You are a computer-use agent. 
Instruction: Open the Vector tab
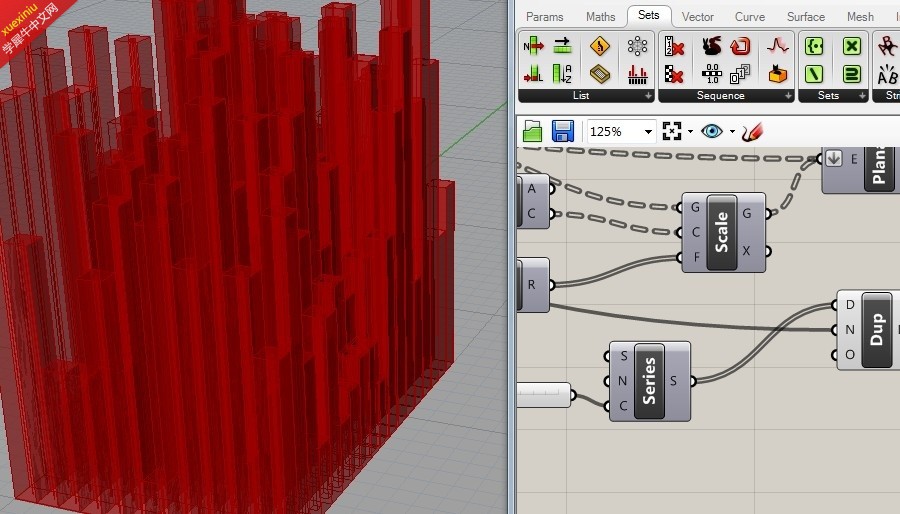(697, 17)
